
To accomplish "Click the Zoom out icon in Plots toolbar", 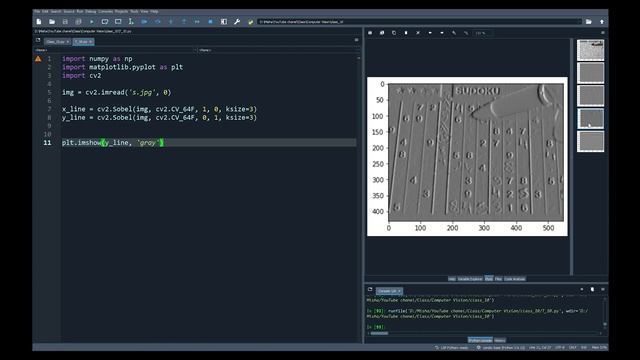I will (466, 33).
